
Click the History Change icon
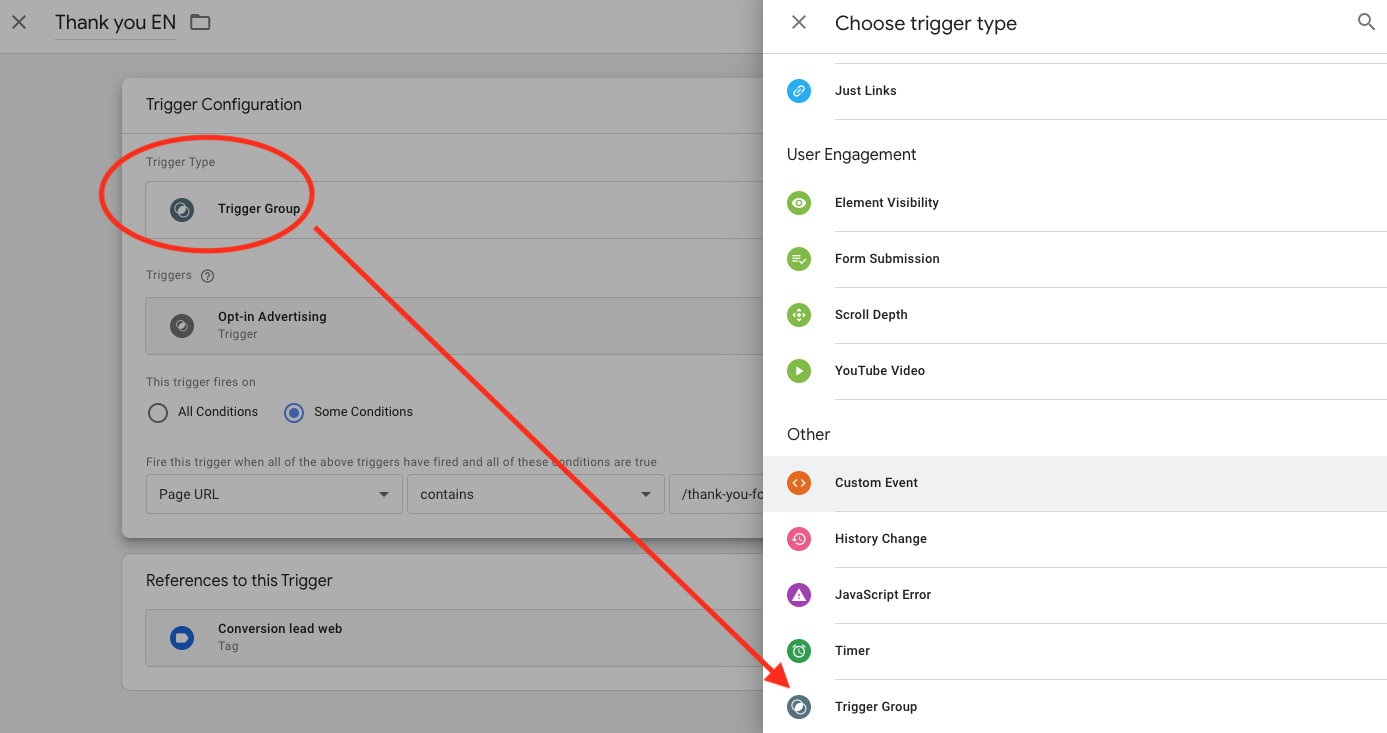799,539
